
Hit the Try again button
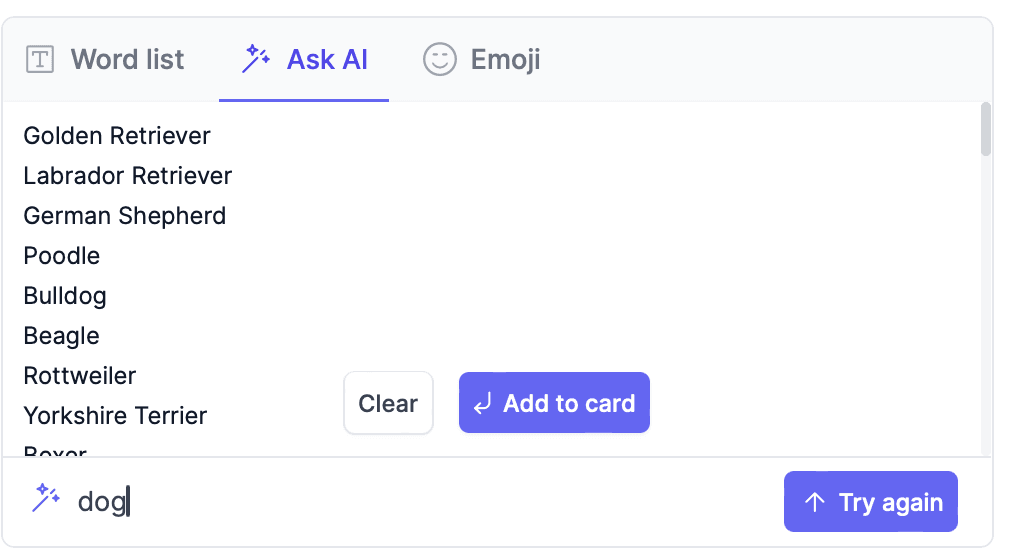pos(870,502)
